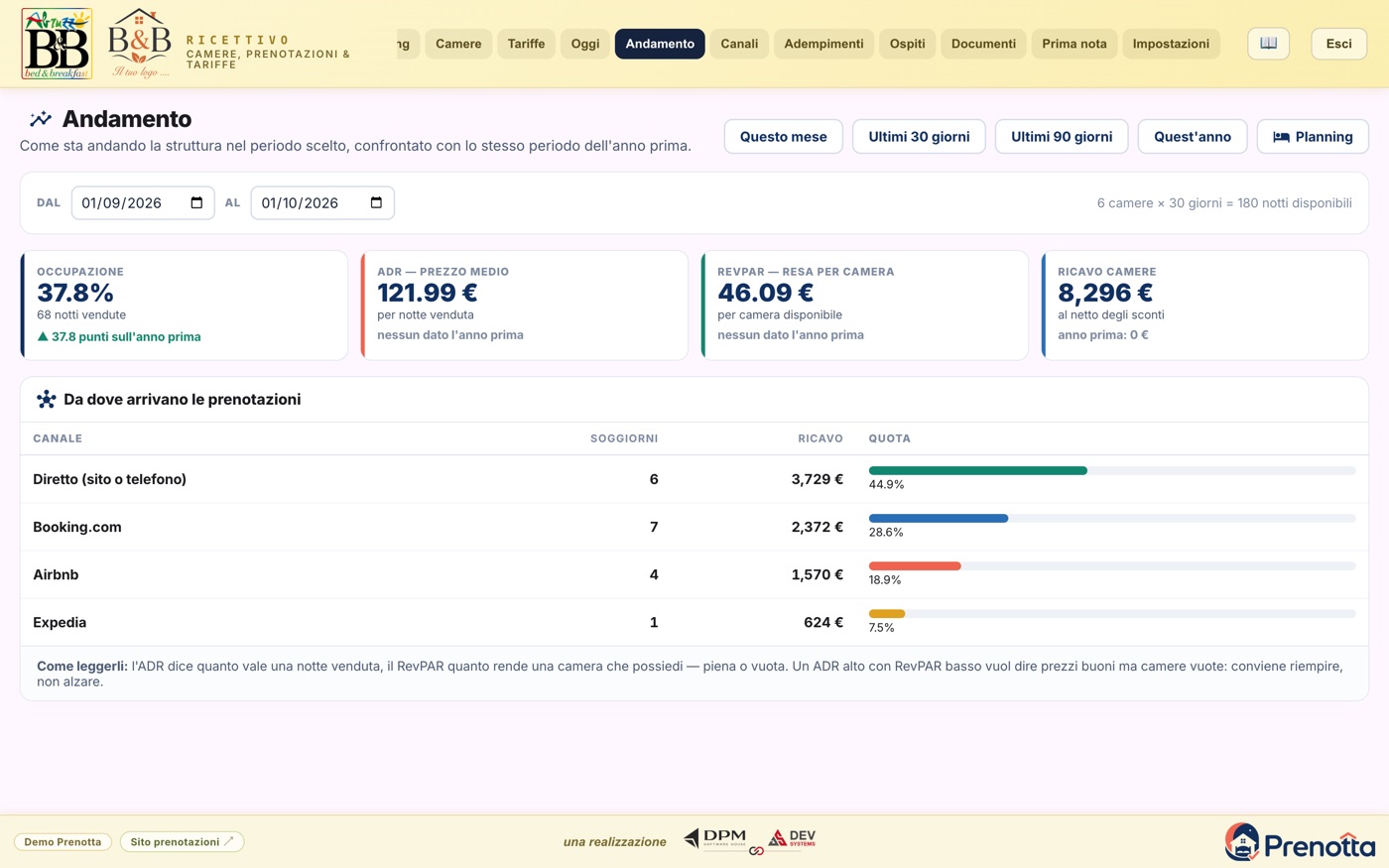The height and width of the screenshot is (868, 1389).
Task: Click the external arrow on Sito prenotazioni
Action: point(229,841)
